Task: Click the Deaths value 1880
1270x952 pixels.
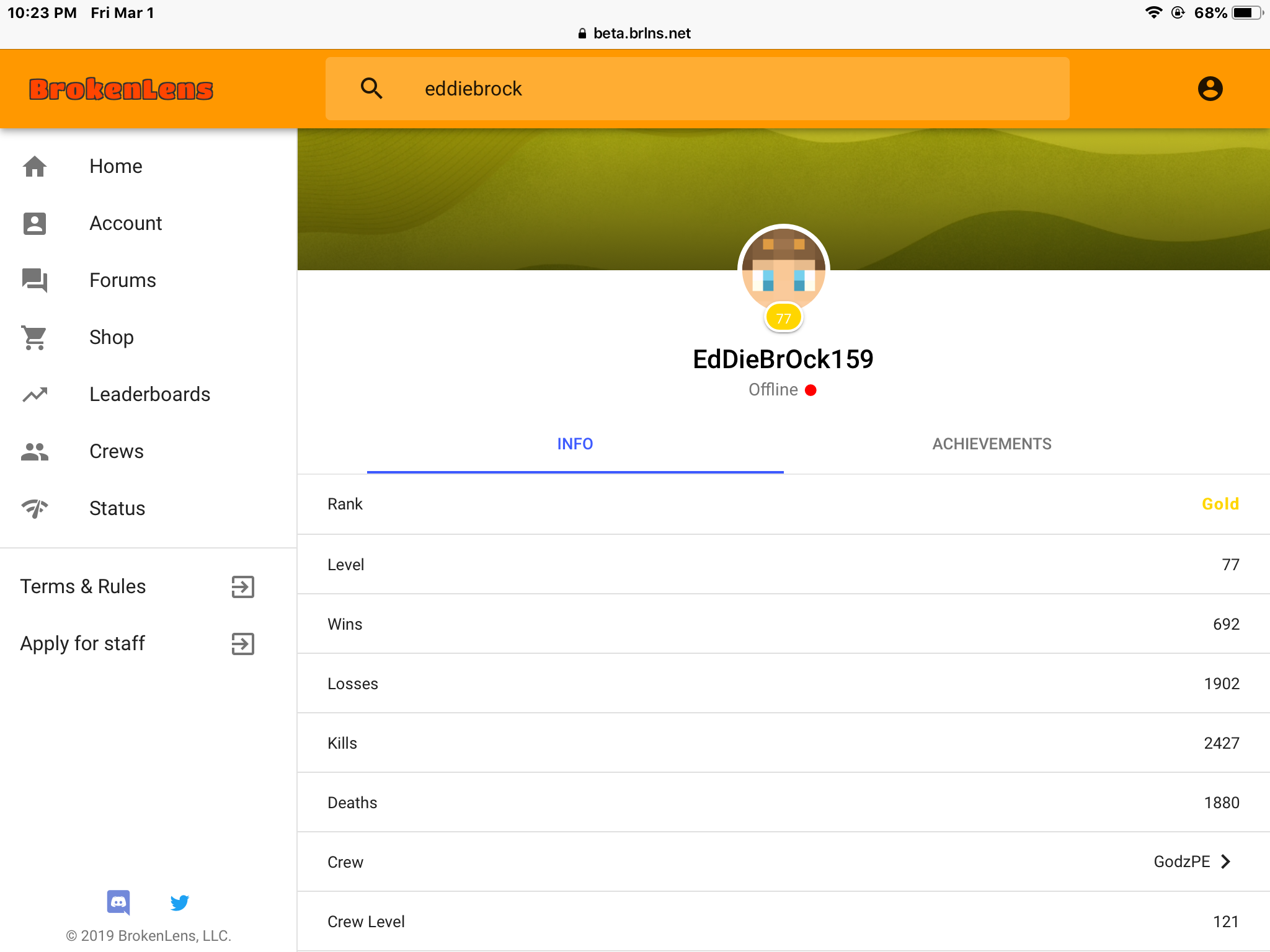Action: [1222, 803]
